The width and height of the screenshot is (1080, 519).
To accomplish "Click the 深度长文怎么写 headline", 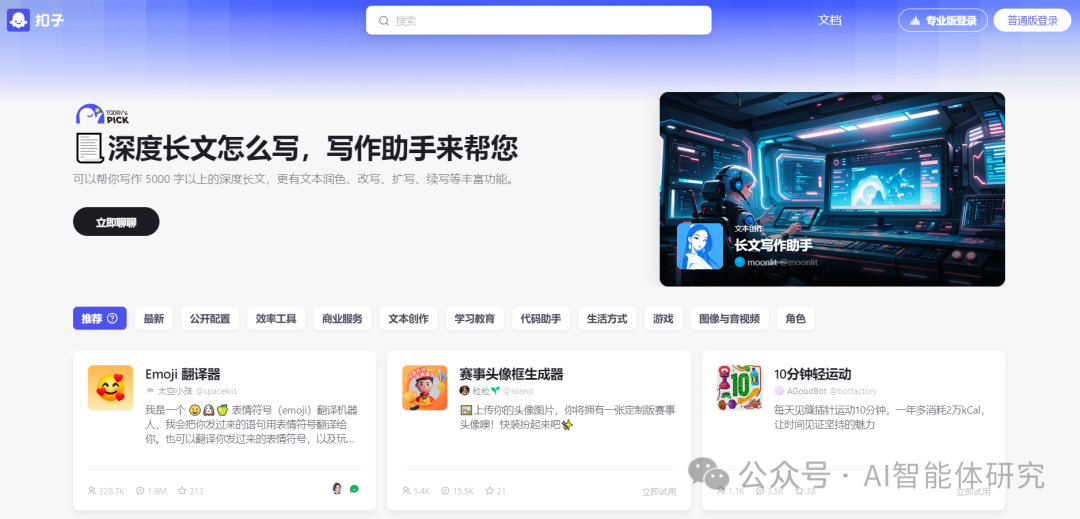I will pos(296,148).
